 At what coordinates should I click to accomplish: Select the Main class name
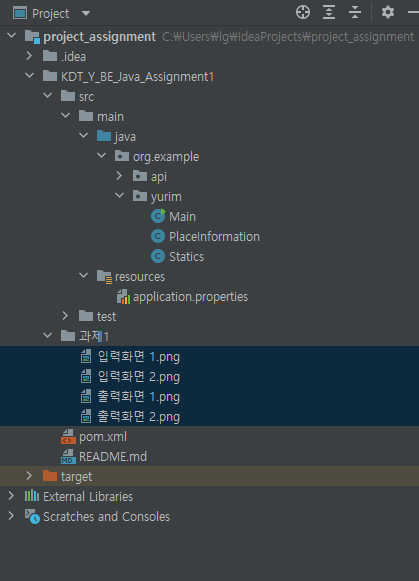click(182, 216)
